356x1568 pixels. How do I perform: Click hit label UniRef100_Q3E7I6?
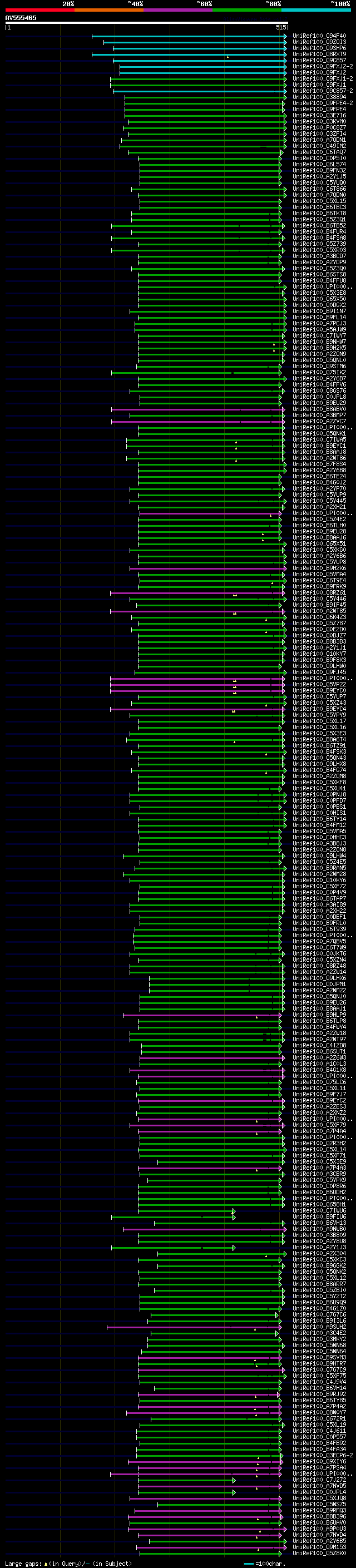[x=319, y=116]
